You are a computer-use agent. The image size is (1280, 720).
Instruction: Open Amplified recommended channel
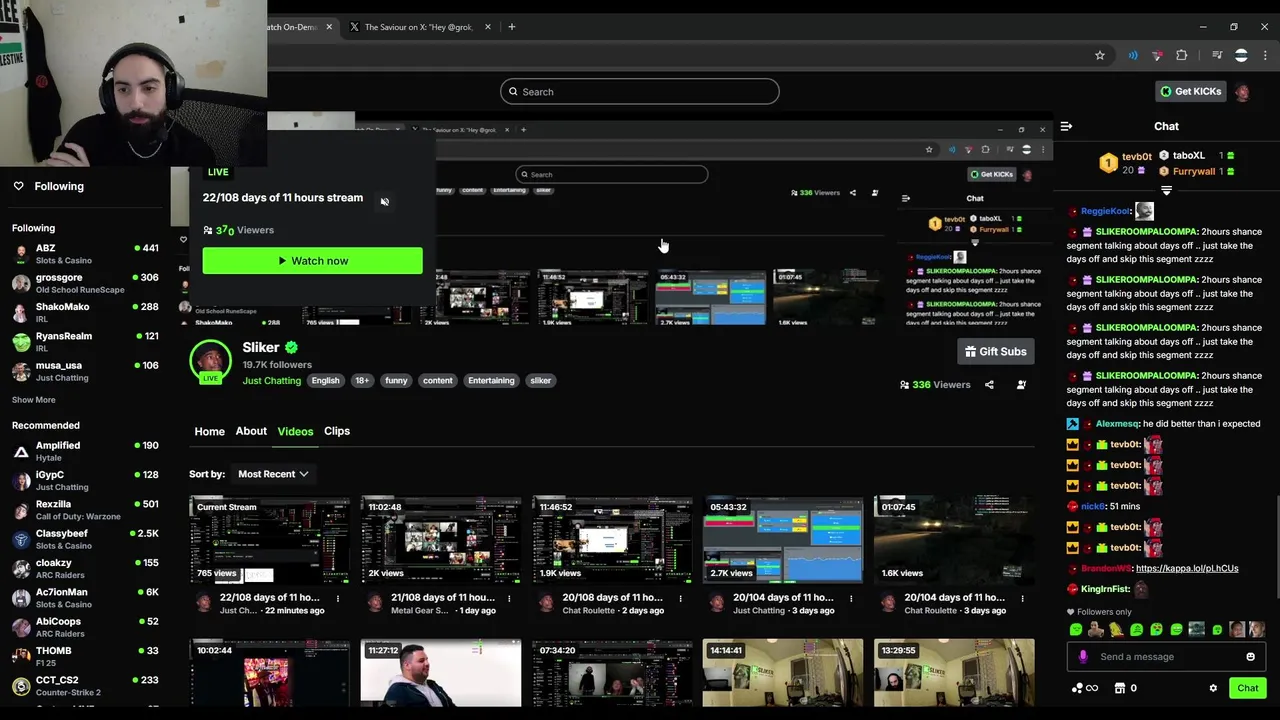click(x=85, y=451)
